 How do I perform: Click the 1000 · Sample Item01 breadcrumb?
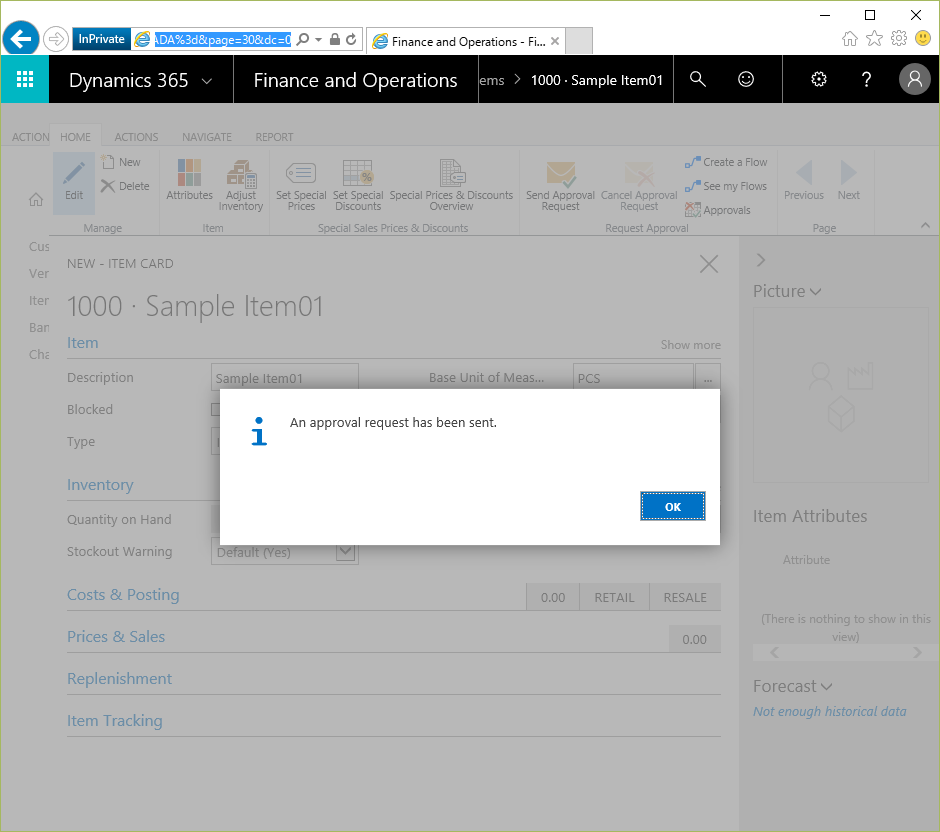pos(596,80)
